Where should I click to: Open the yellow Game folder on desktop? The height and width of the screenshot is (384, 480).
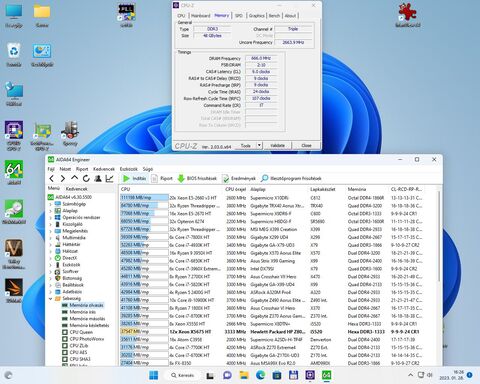pos(42,15)
